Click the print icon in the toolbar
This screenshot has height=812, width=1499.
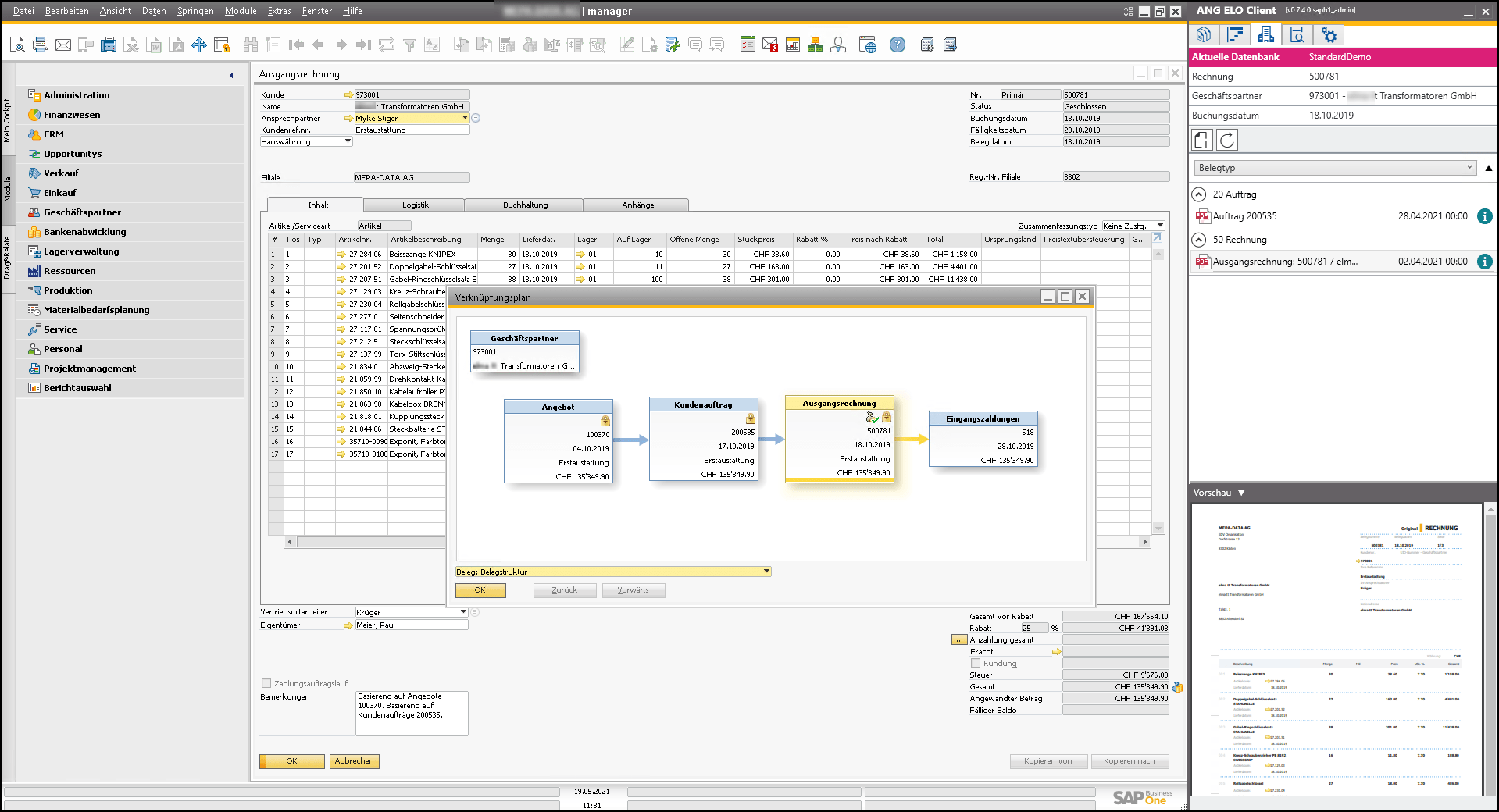click(41, 45)
